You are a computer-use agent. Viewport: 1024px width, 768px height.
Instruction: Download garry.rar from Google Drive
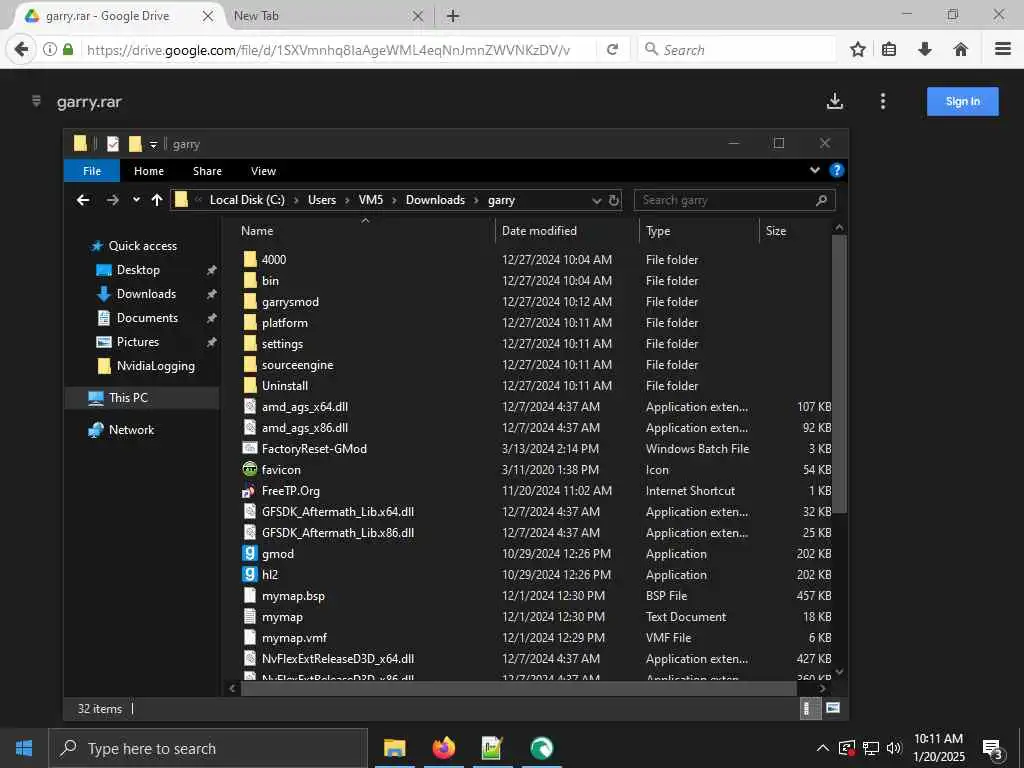tap(835, 101)
